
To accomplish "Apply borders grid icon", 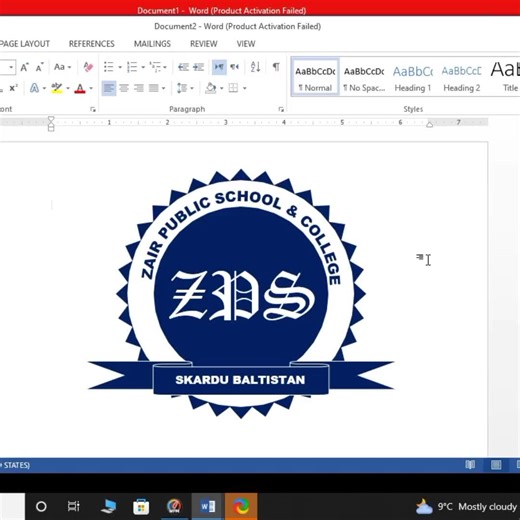I will click(x=233, y=88).
